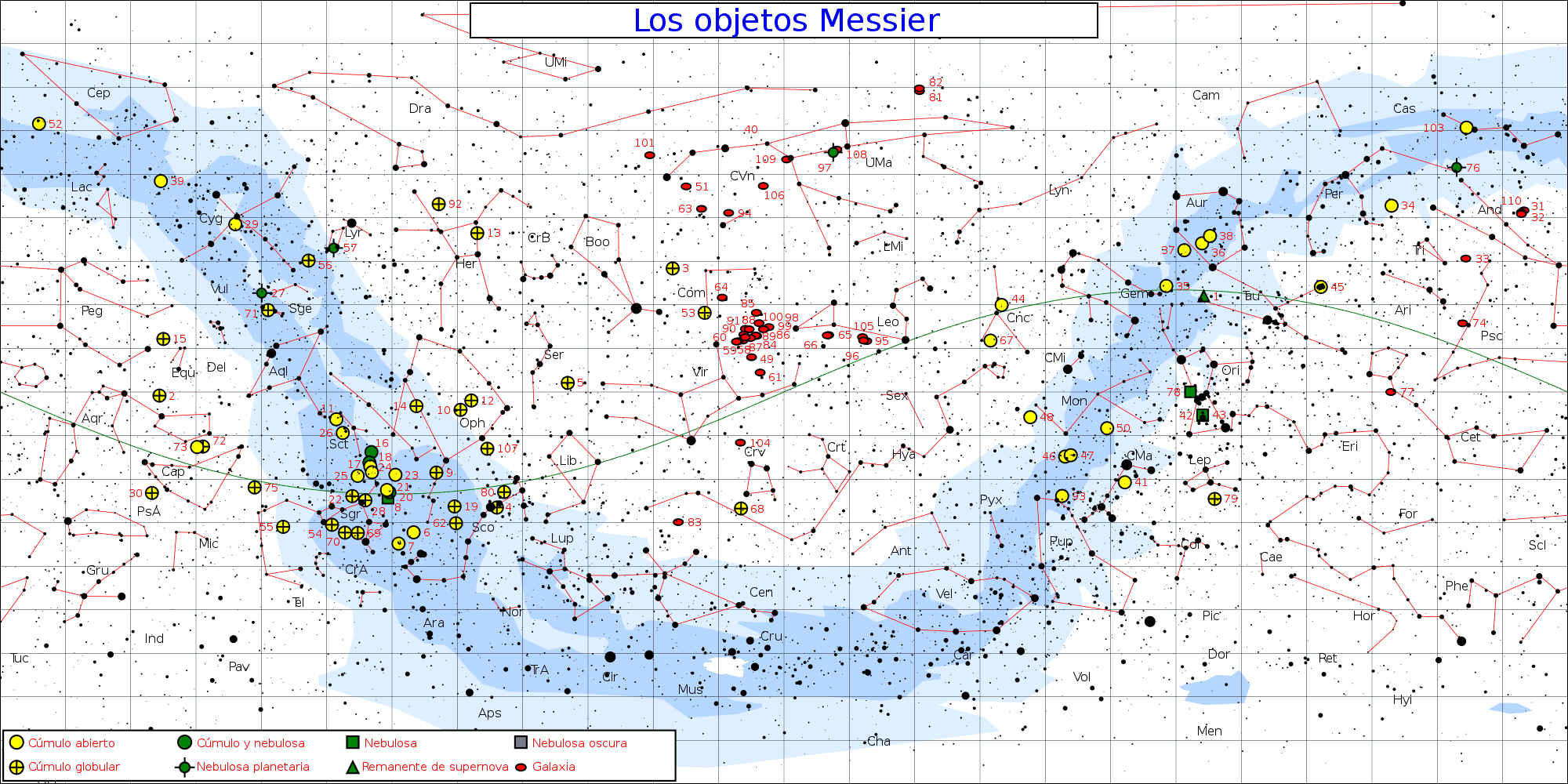
Task: Click the 'Oph' constellation label
Action: tap(472, 423)
